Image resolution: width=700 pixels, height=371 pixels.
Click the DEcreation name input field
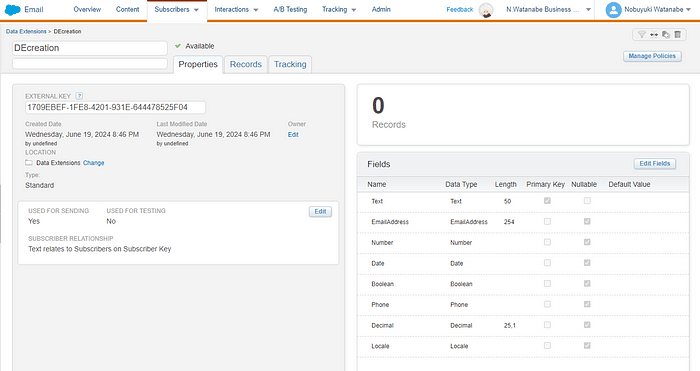coord(90,48)
